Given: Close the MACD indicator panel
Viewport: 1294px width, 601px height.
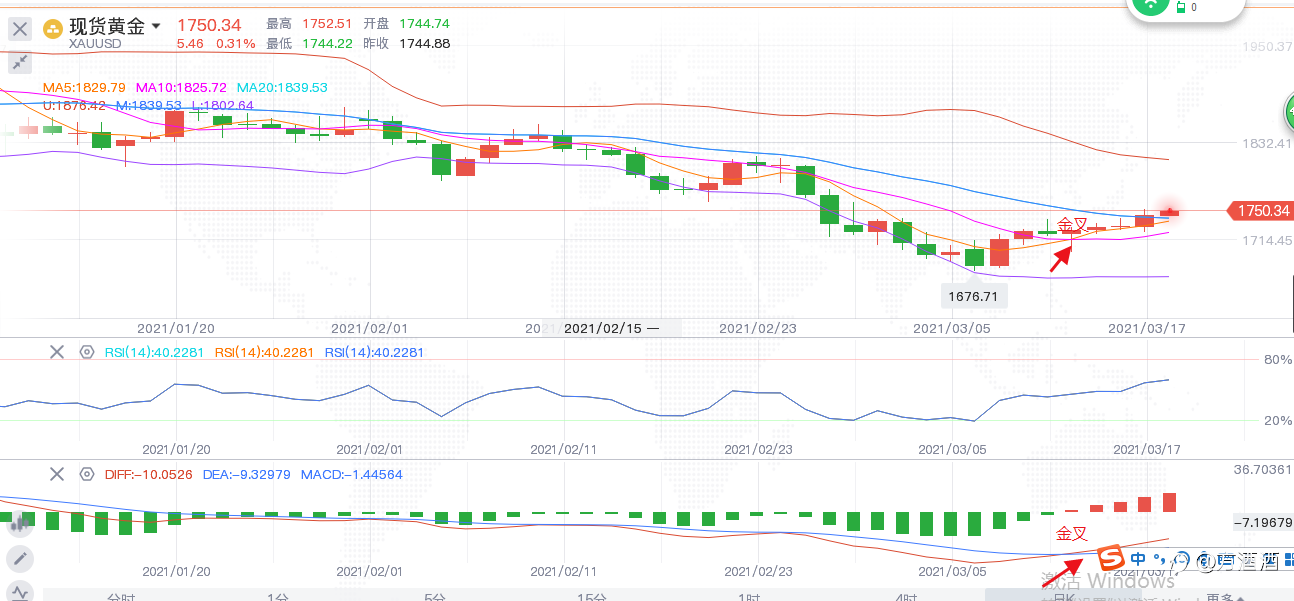Looking at the screenshot, I should (57, 474).
